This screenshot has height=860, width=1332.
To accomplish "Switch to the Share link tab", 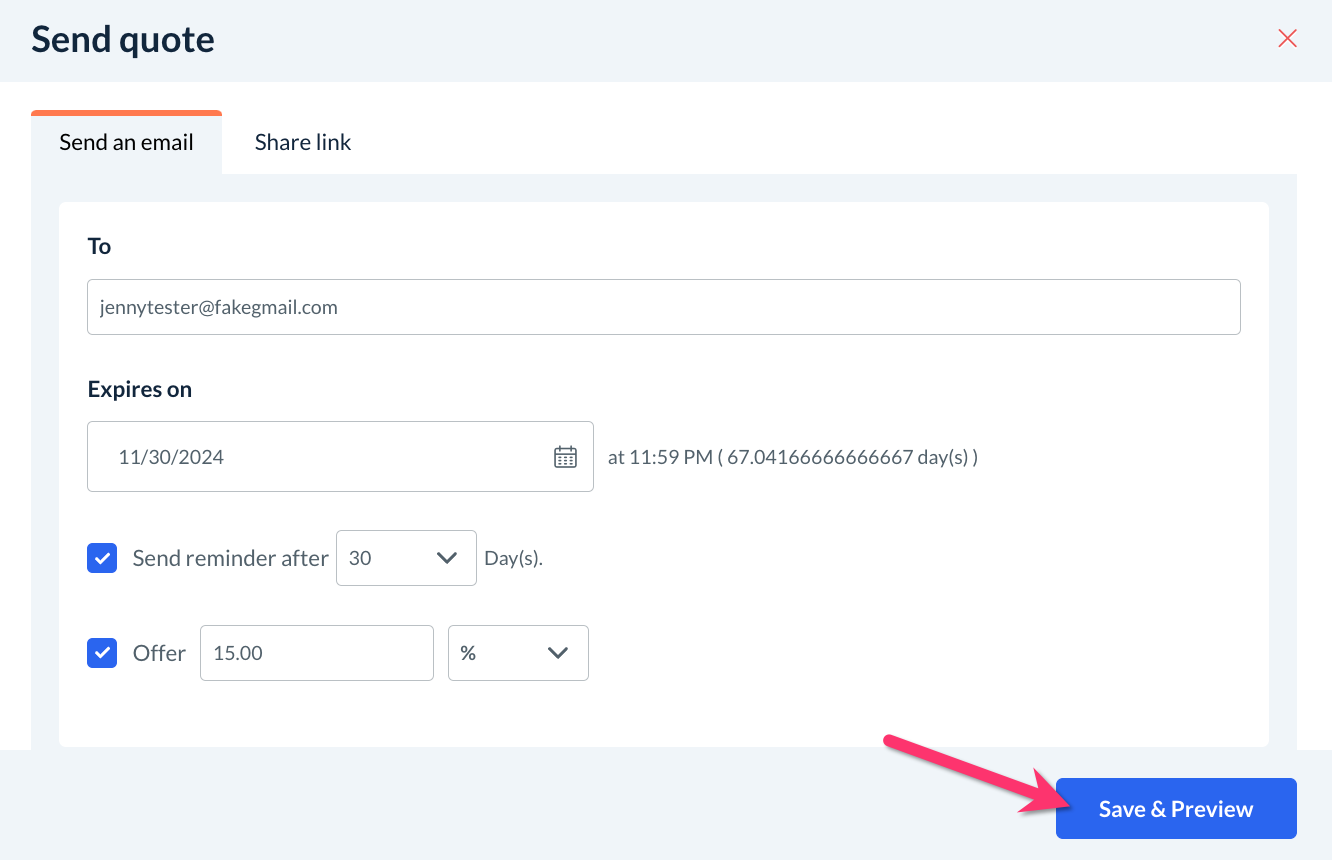I will click(x=303, y=142).
